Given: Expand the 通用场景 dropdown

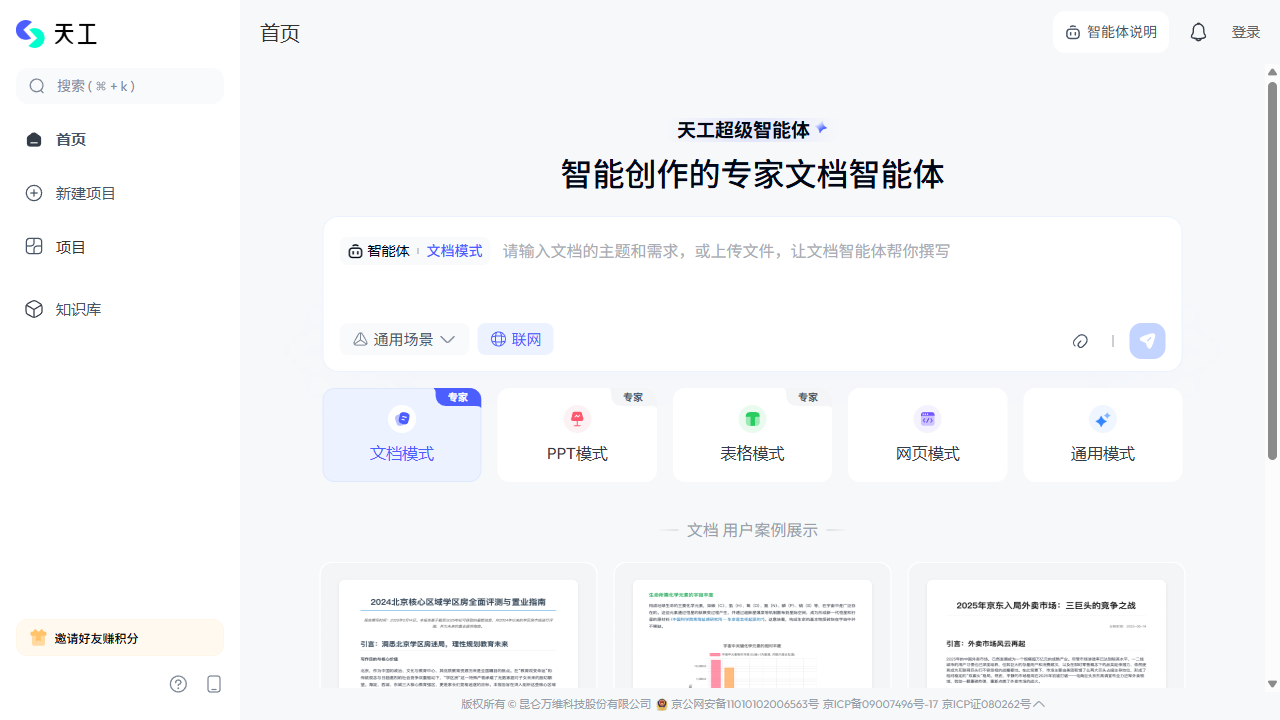Looking at the screenshot, I should tap(404, 340).
